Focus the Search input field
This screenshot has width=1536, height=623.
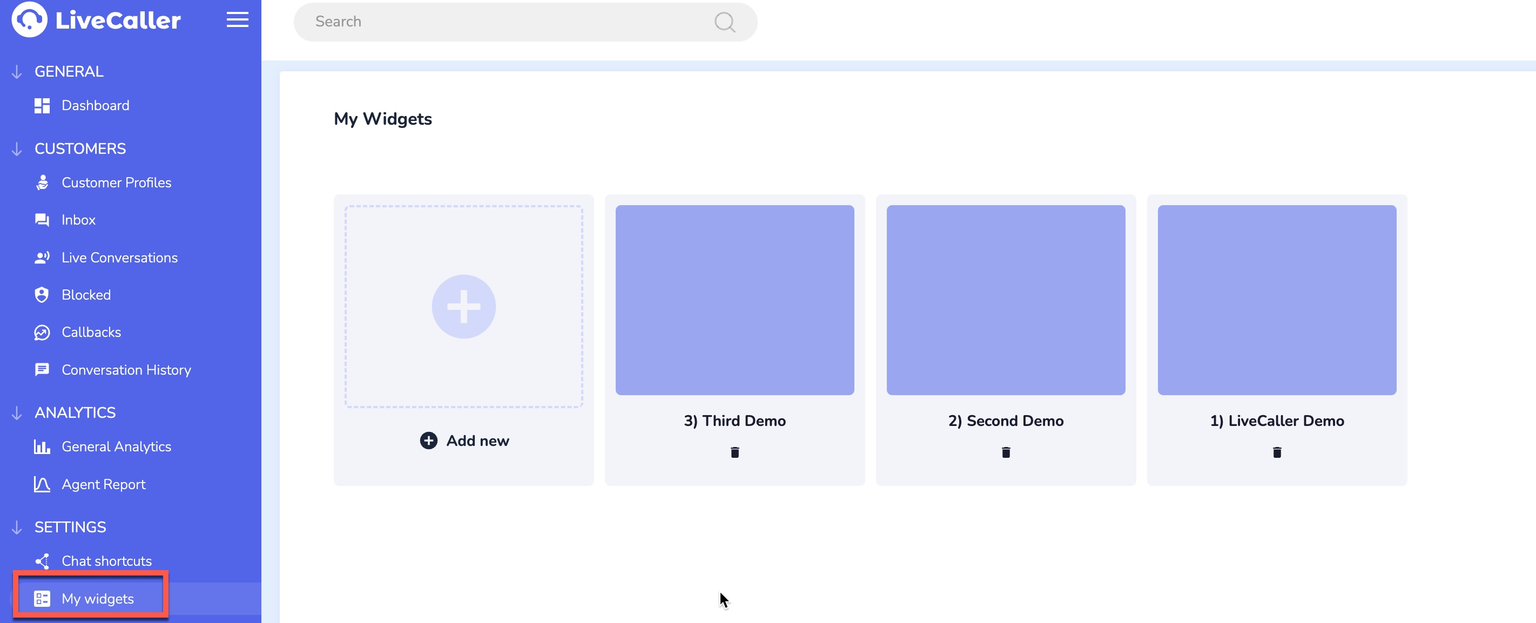tap(500, 22)
